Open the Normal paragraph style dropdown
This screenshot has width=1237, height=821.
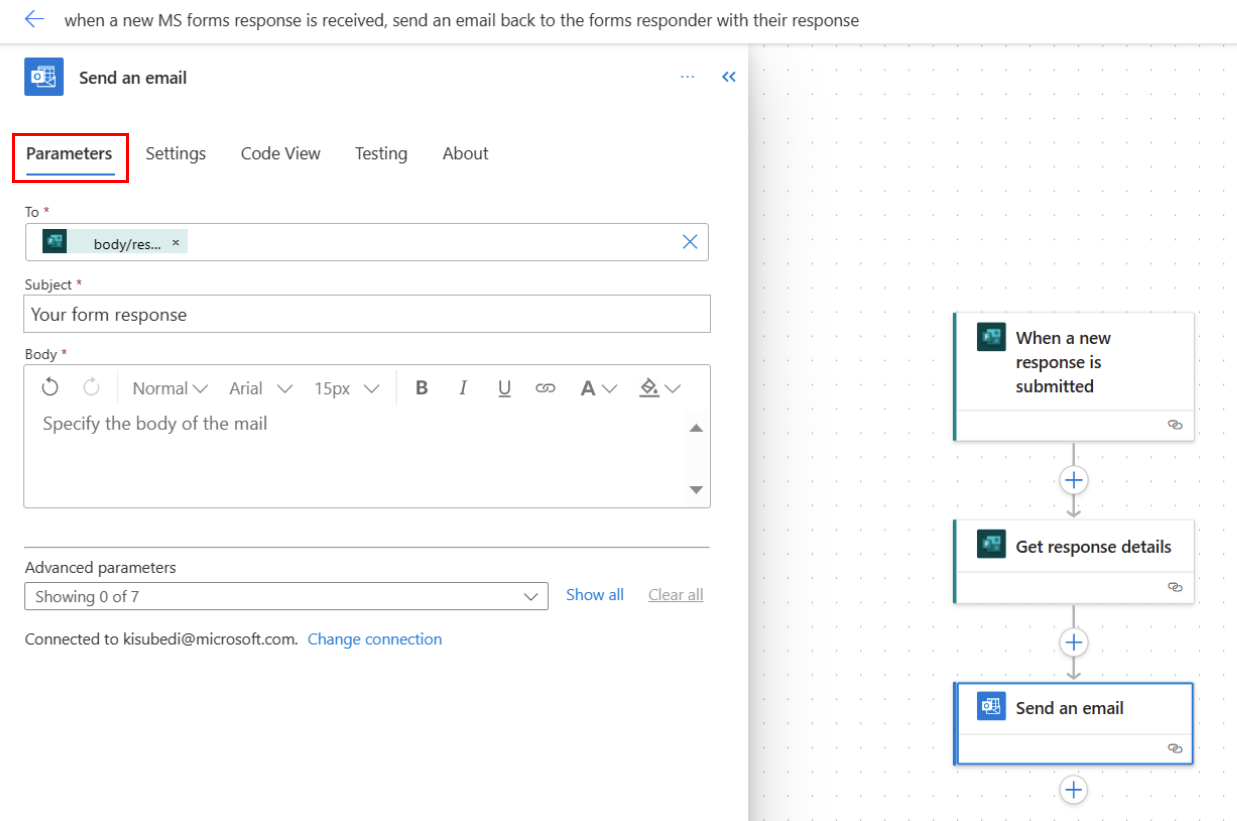(170, 388)
